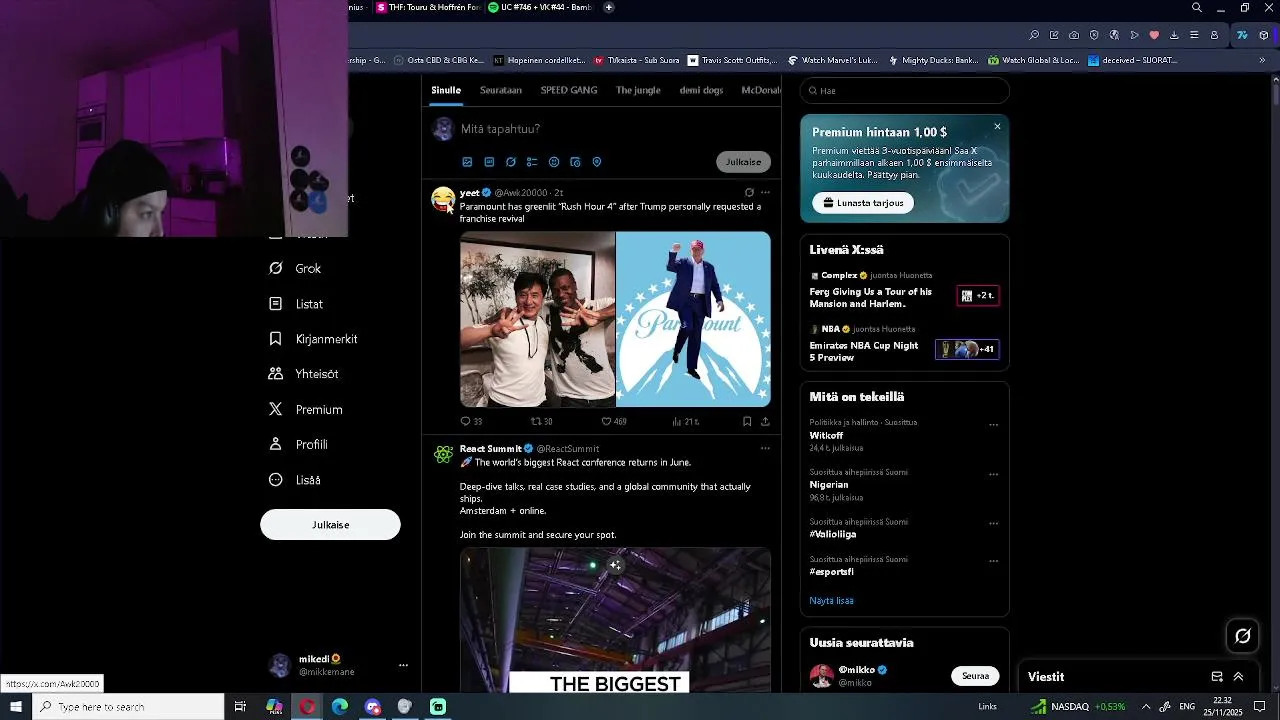Open the UC #746 + VK #44 browser tab

click(x=540, y=7)
